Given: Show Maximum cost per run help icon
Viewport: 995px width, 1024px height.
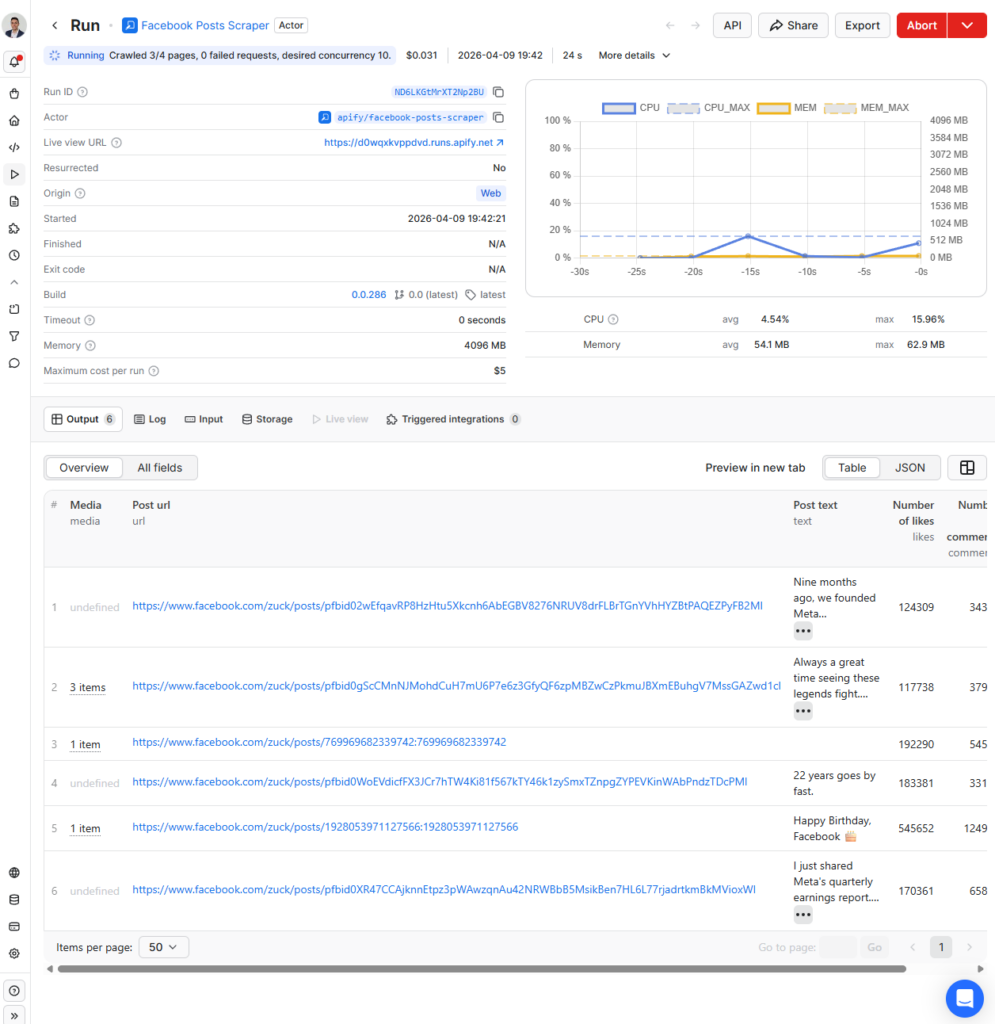Looking at the screenshot, I should point(153,371).
